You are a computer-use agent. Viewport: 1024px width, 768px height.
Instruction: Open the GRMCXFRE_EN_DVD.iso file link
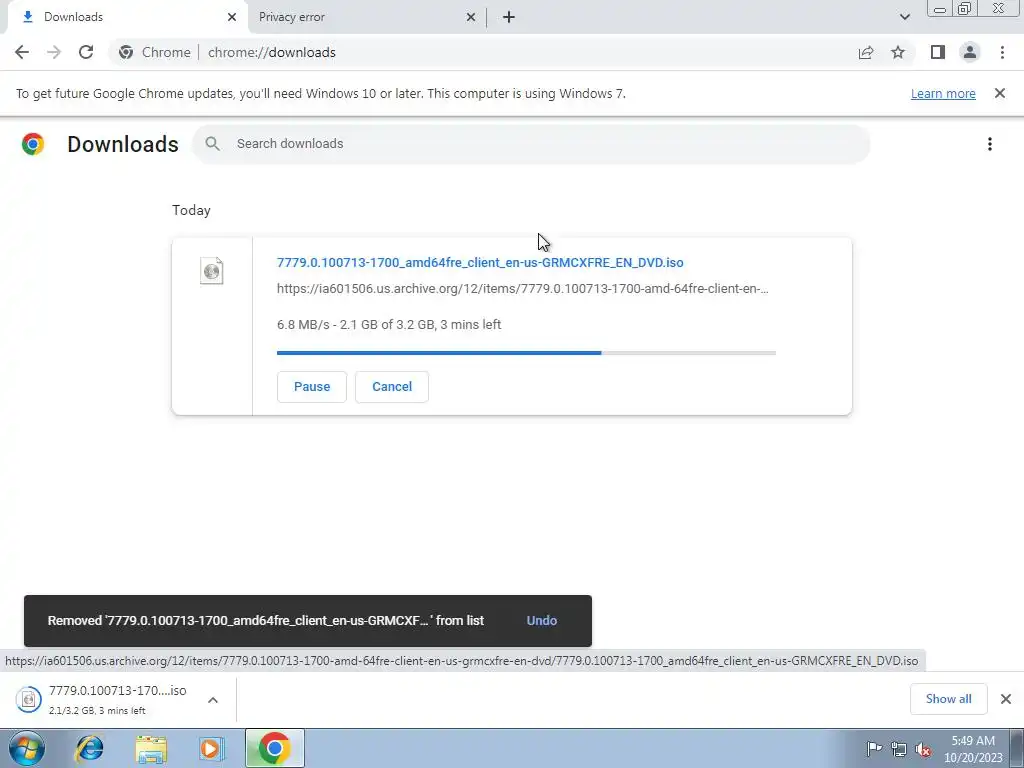(x=480, y=263)
